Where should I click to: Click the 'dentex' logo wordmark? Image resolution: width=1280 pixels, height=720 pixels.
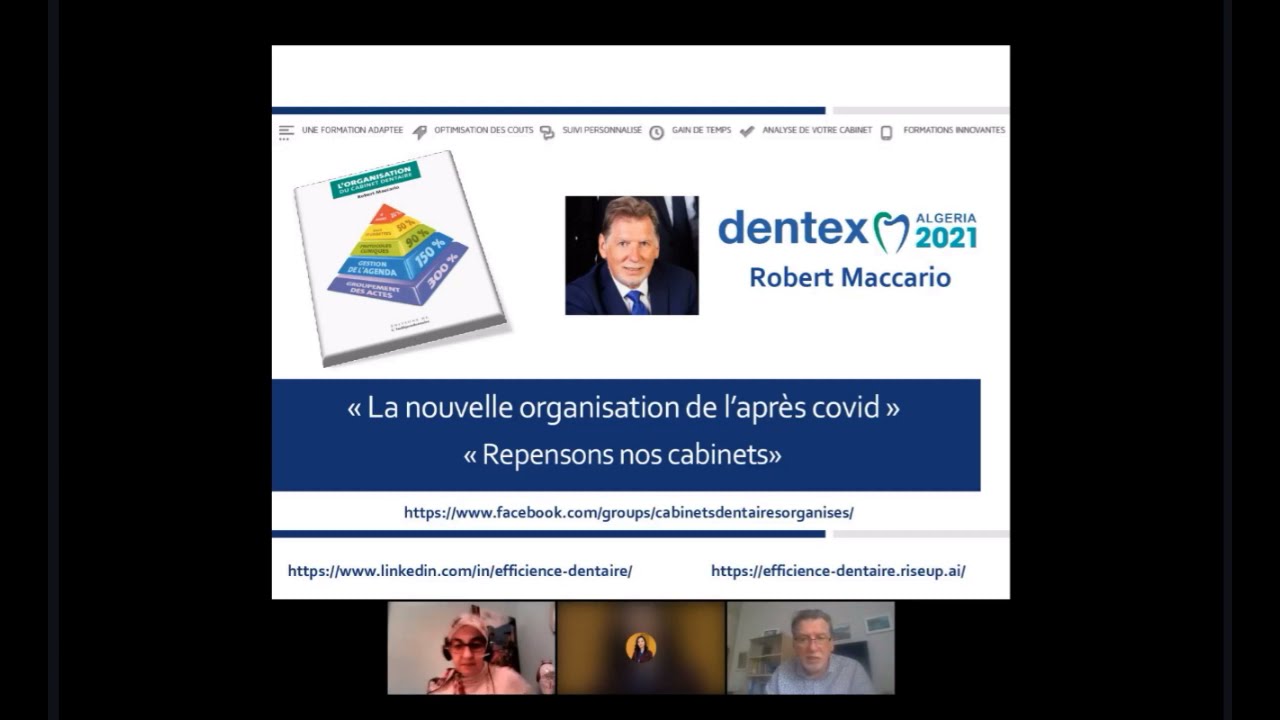pyautogui.click(x=793, y=229)
